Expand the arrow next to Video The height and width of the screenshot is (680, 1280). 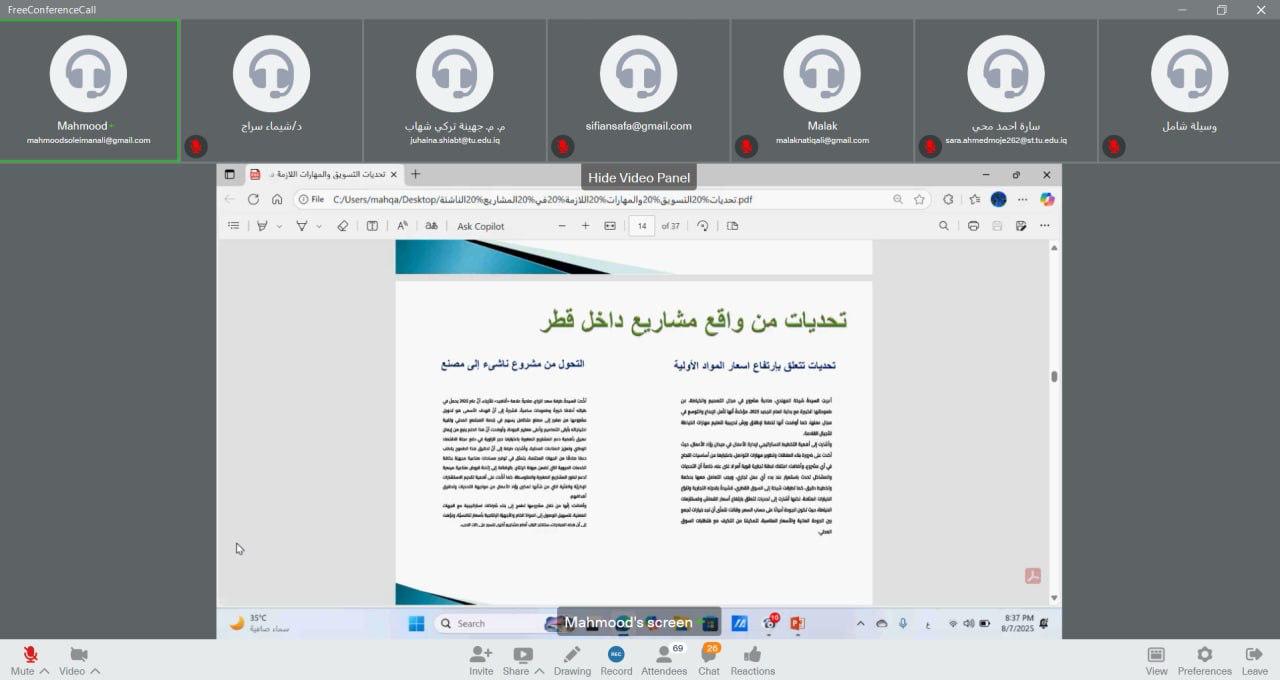(95, 671)
